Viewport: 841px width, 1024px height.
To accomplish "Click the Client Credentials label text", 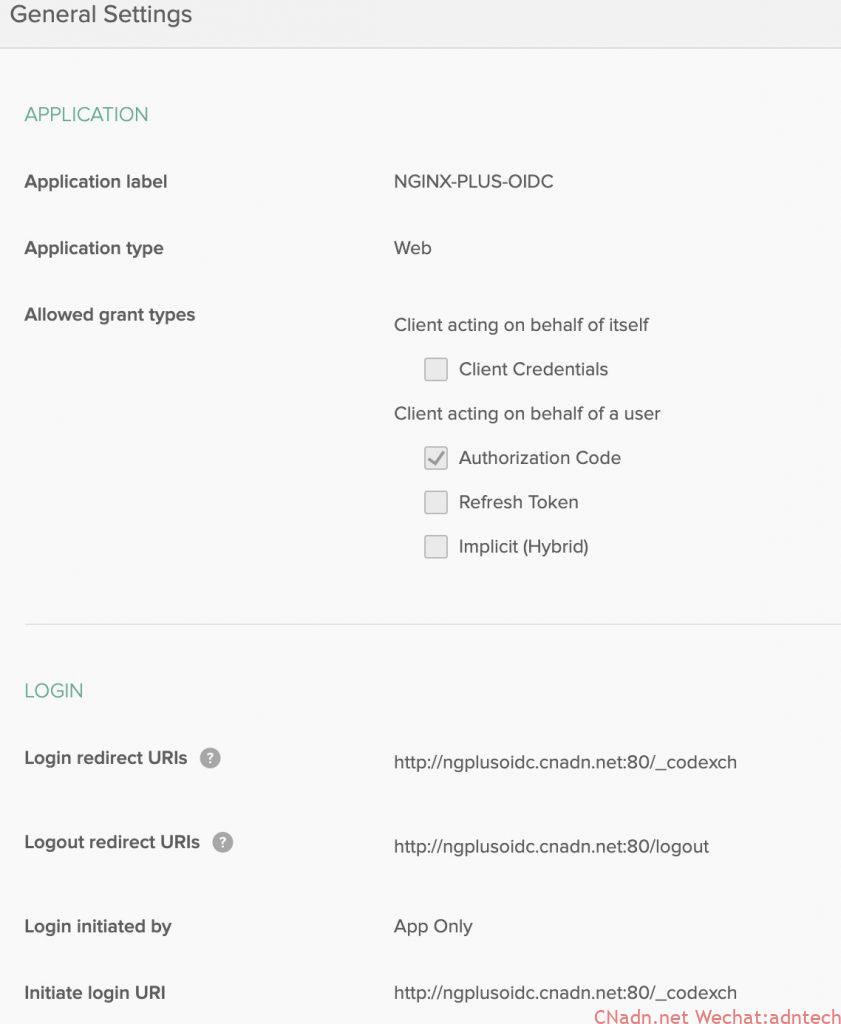I will click(533, 370).
